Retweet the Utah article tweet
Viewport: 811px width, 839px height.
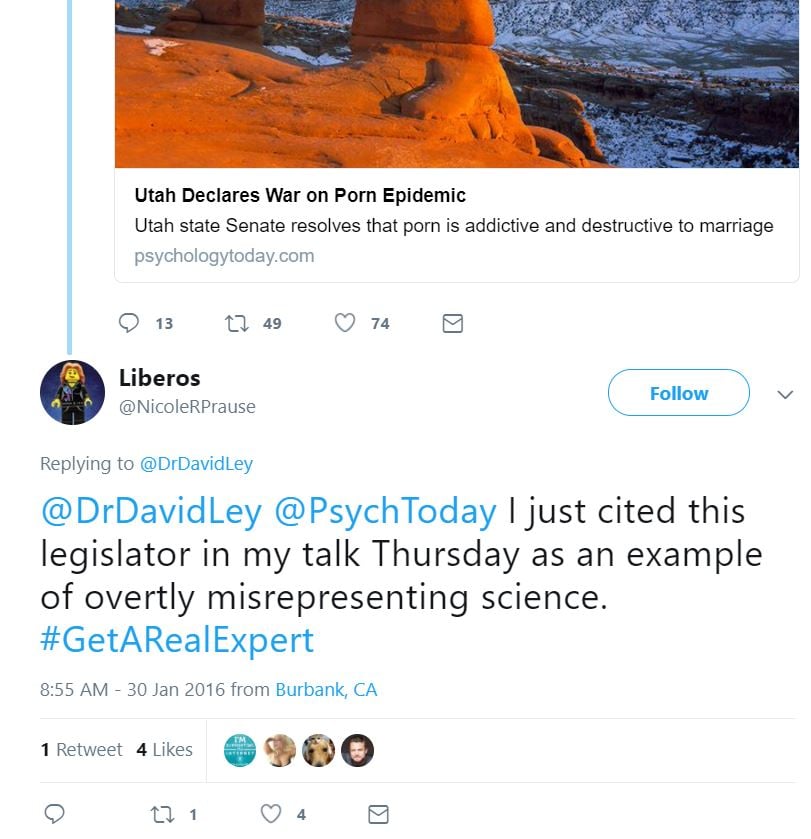coord(238,323)
